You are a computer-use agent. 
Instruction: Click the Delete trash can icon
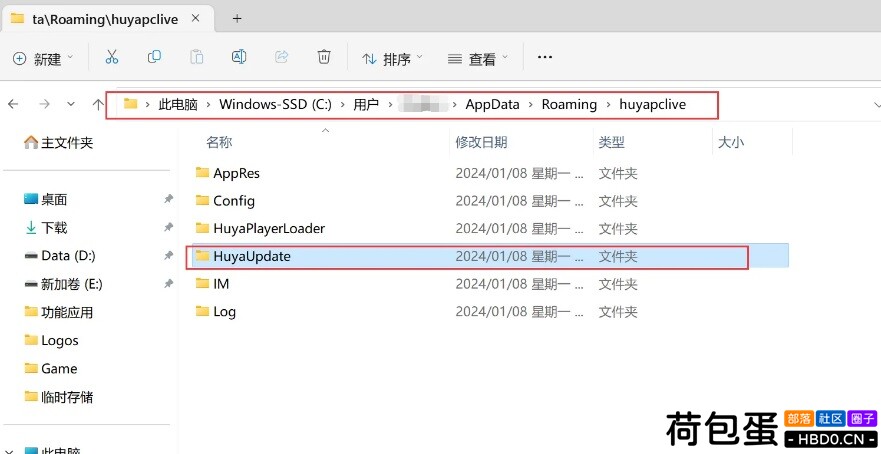(x=324, y=57)
